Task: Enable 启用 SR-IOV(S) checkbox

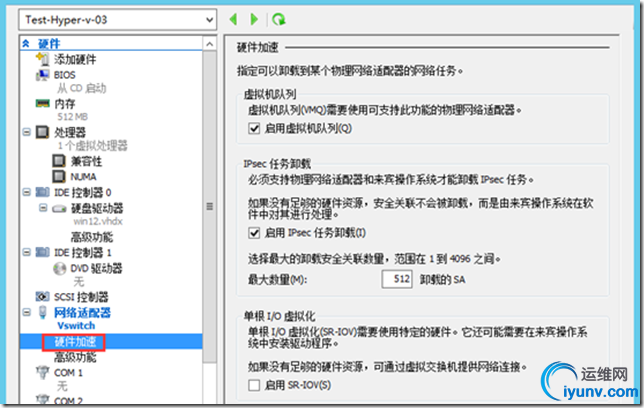Action: point(254,385)
